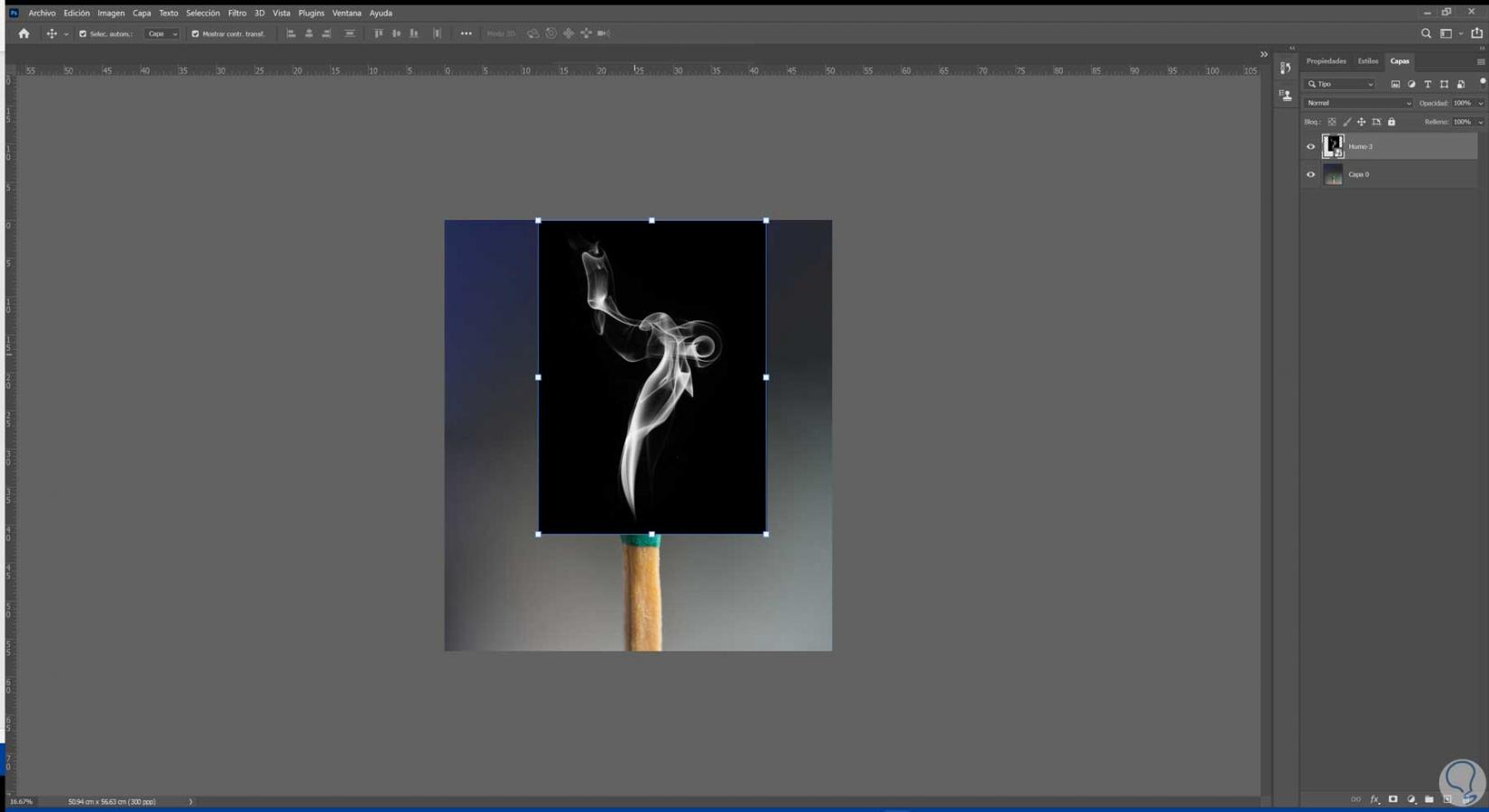1489x812 pixels.
Task: Lock all toggle padlock icon
Action: coord(1392,122)
